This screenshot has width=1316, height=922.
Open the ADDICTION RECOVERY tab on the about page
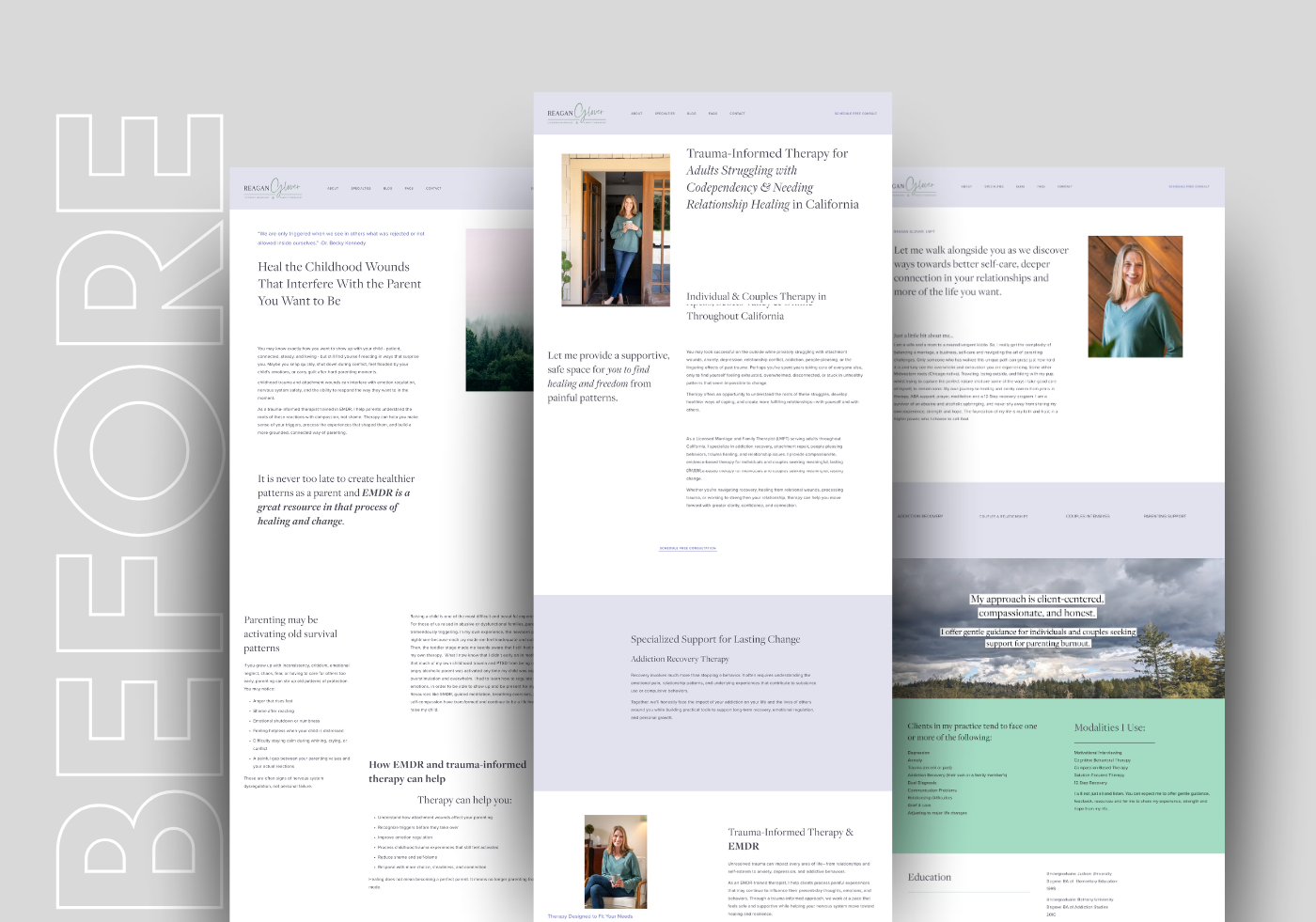pos(920,516)
